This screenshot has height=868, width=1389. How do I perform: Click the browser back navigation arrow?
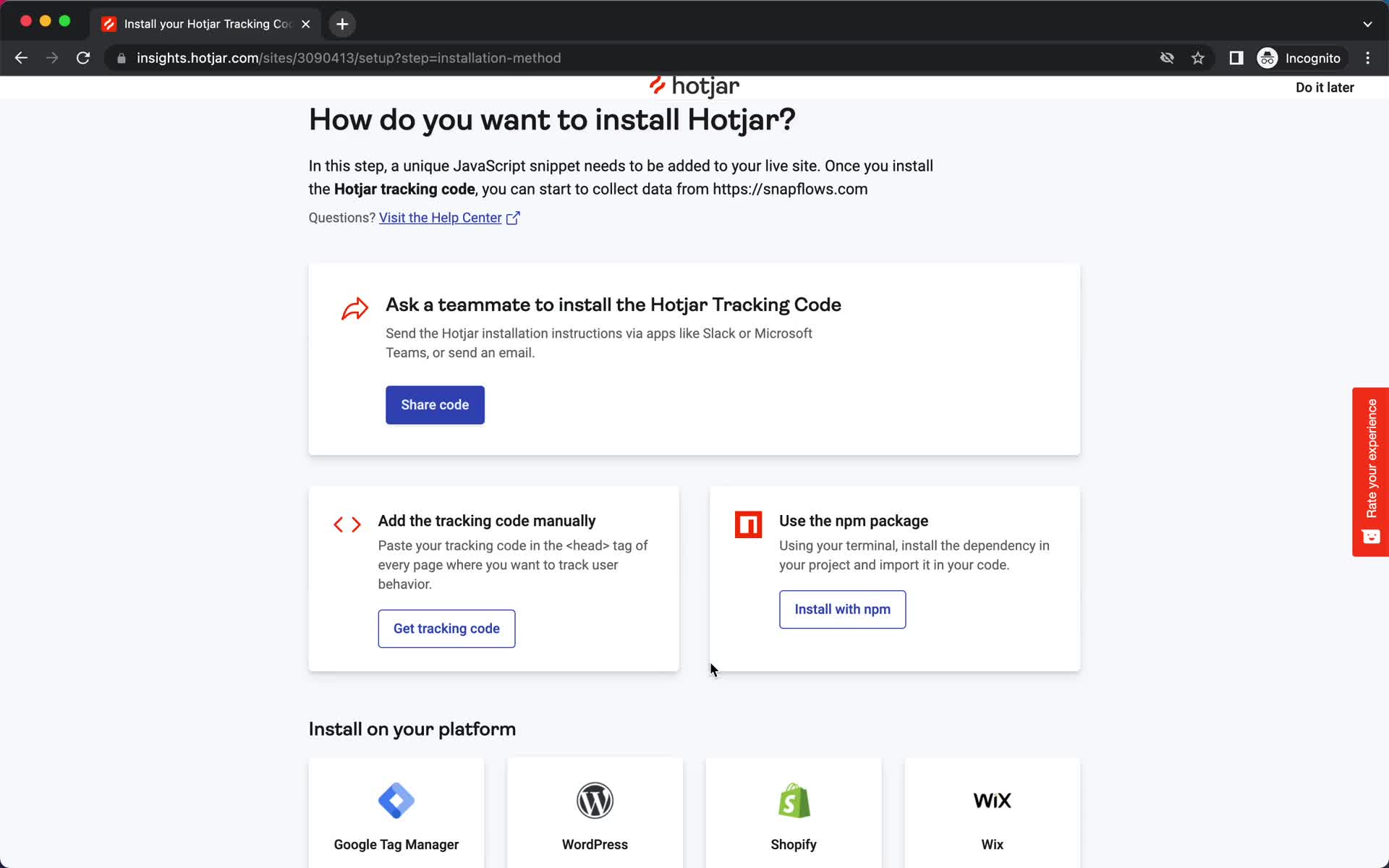pos(20,58)
